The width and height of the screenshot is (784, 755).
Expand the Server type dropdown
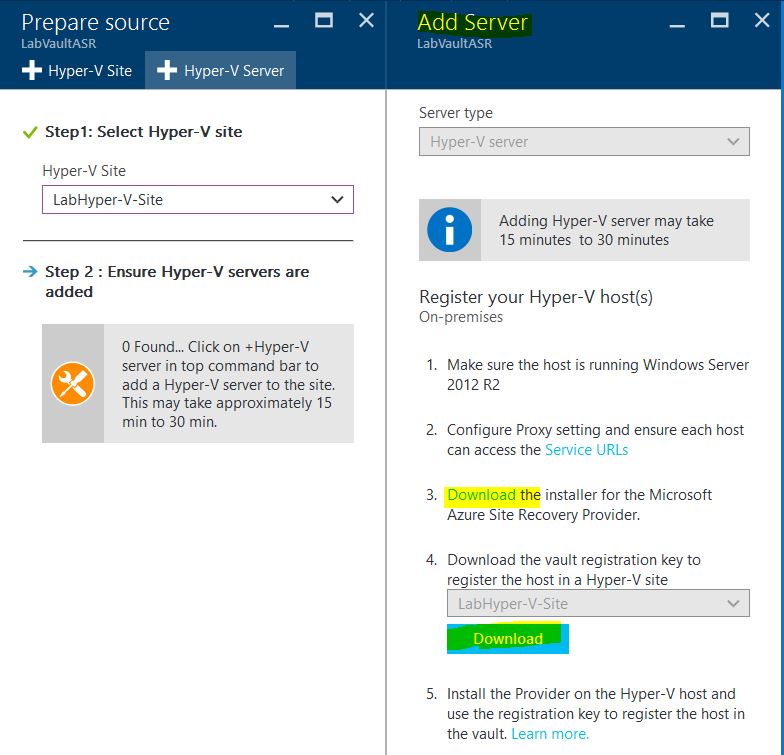(x=584, y=142)
